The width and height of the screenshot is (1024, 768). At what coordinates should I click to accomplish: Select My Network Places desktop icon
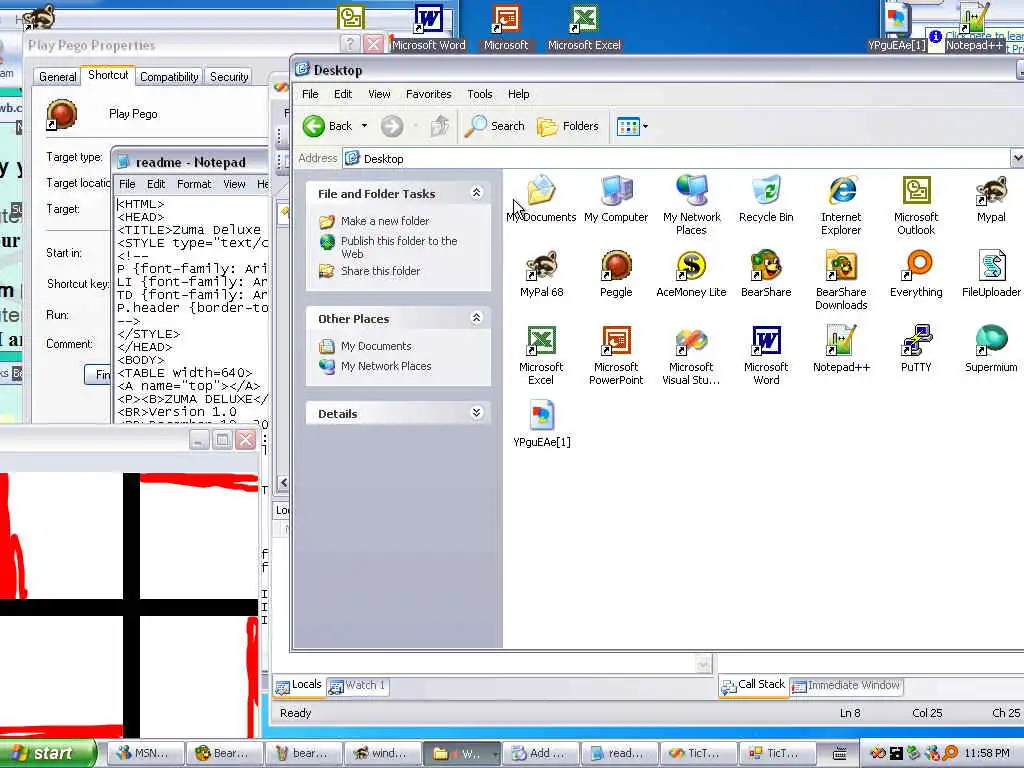pyautogui.click(x=691, y=205)
